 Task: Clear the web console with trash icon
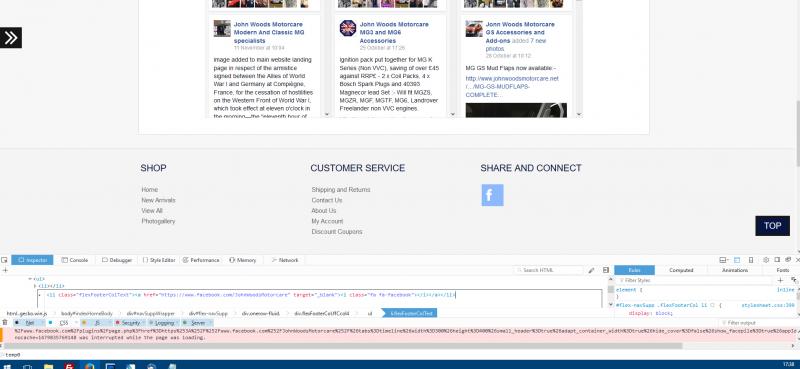click(5, 323)
